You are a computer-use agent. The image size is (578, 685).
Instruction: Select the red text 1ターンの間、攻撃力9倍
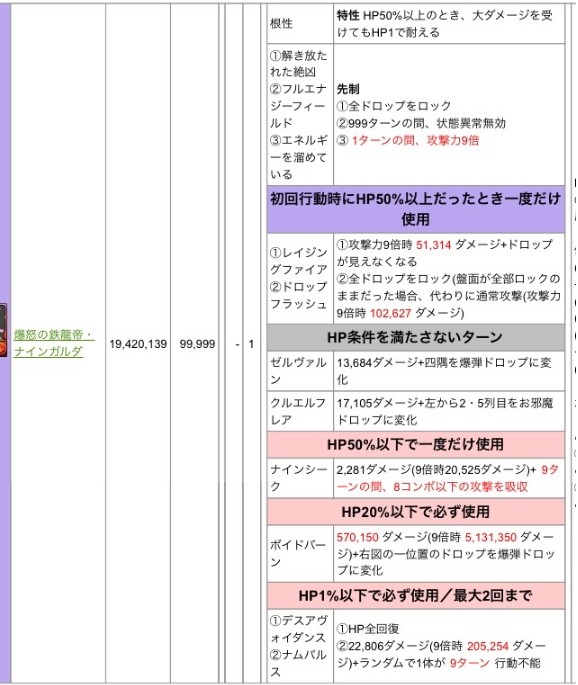click(x=415, y=141)
